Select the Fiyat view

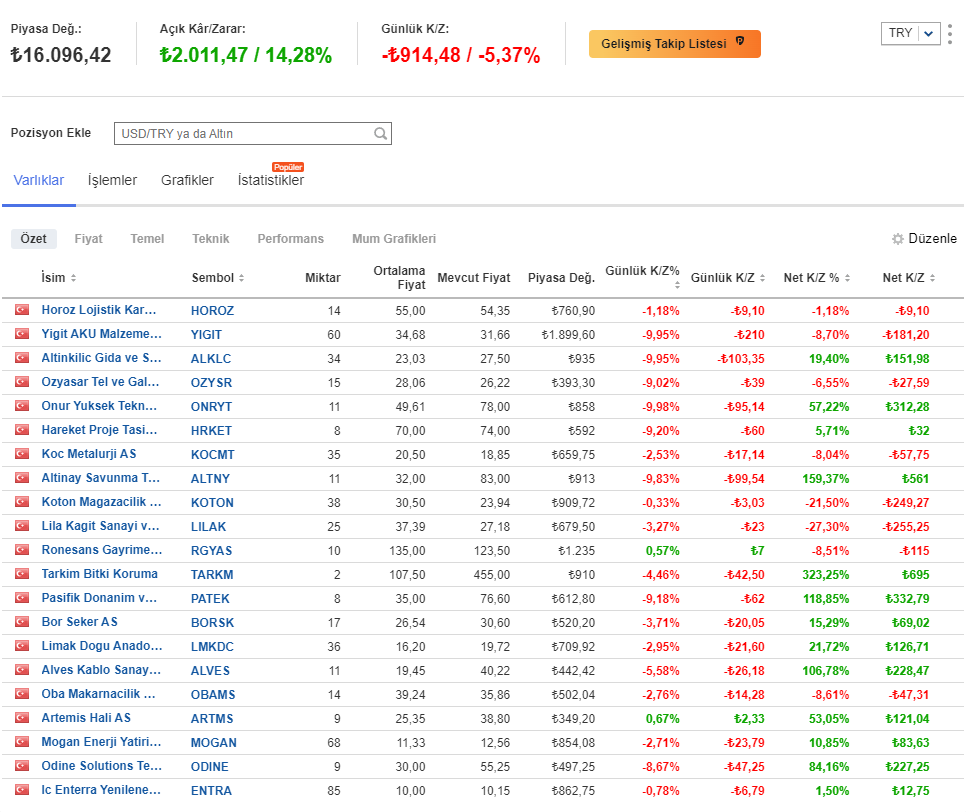[89, 238]
